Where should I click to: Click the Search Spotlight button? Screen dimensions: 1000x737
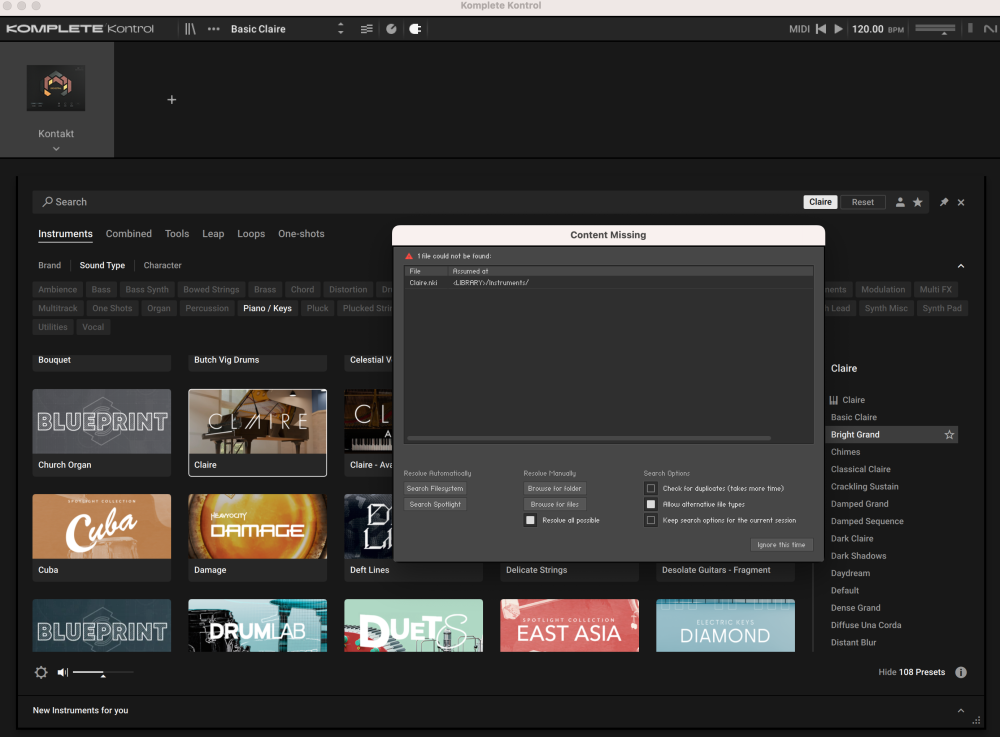pos(436,504)
